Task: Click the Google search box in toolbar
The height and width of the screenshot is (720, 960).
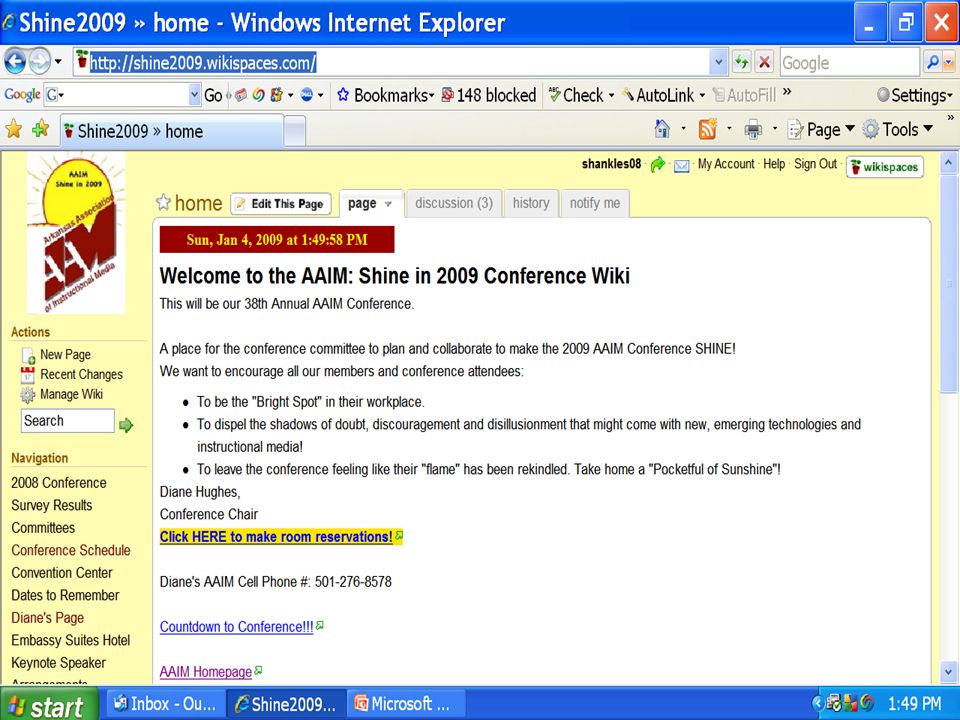Action: pos(850,62)
